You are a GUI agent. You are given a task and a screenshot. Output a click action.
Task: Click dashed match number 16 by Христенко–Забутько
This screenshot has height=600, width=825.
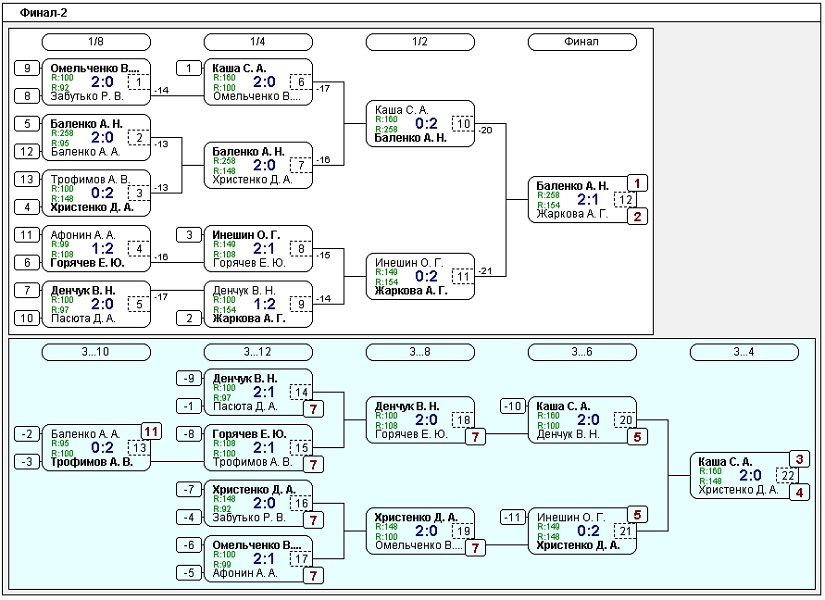pos(301,503)
